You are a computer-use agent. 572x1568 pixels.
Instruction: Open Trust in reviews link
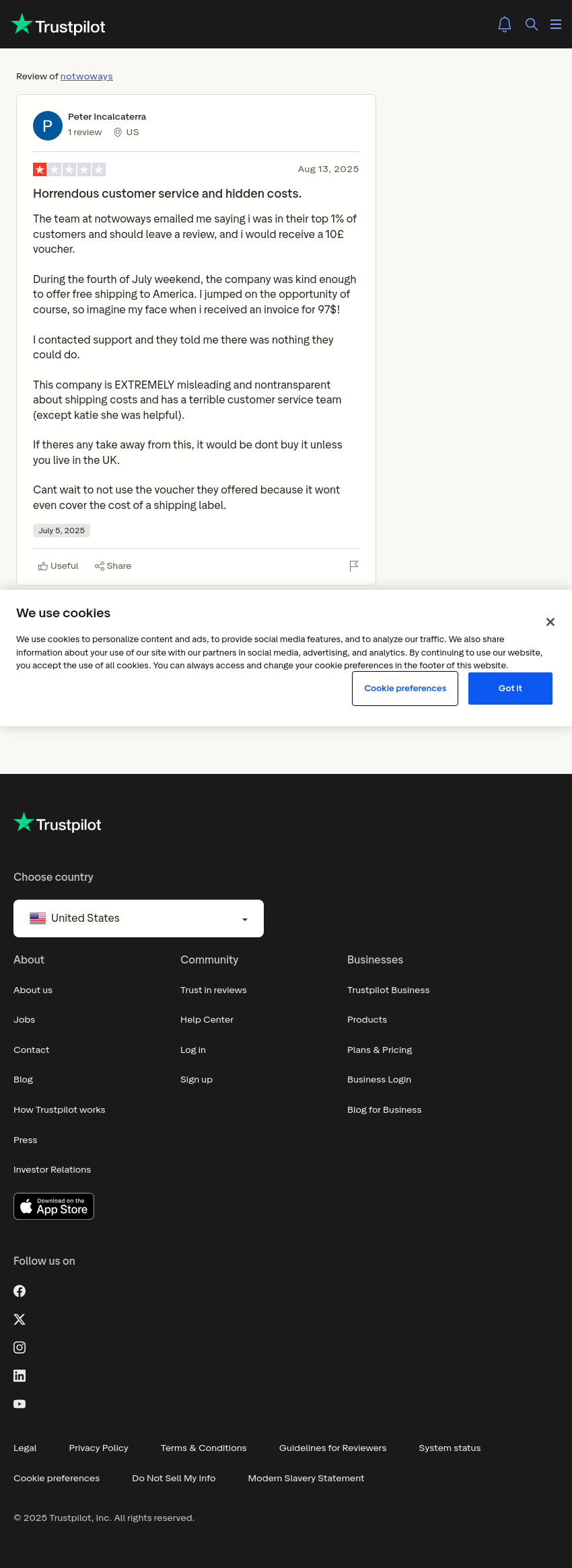pyautogui.click(x=213, y=990)
